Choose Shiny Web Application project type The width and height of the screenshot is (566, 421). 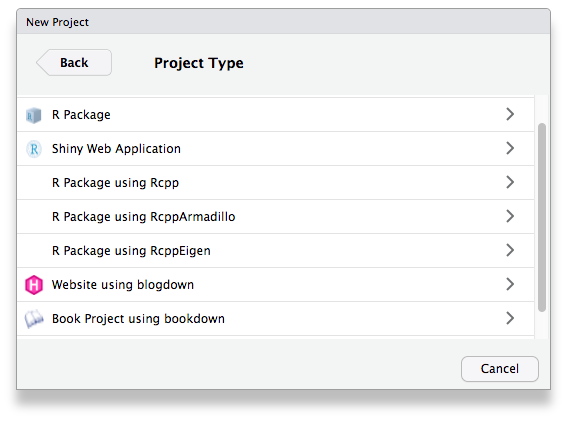coord(275,149)
